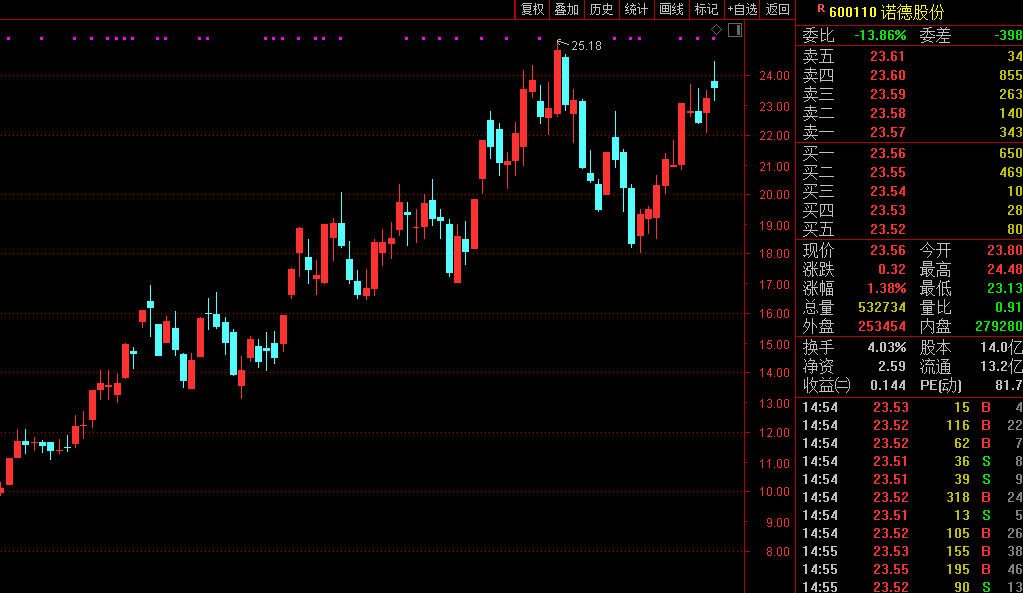Toggle the side panel layout icon

[735, 31]
